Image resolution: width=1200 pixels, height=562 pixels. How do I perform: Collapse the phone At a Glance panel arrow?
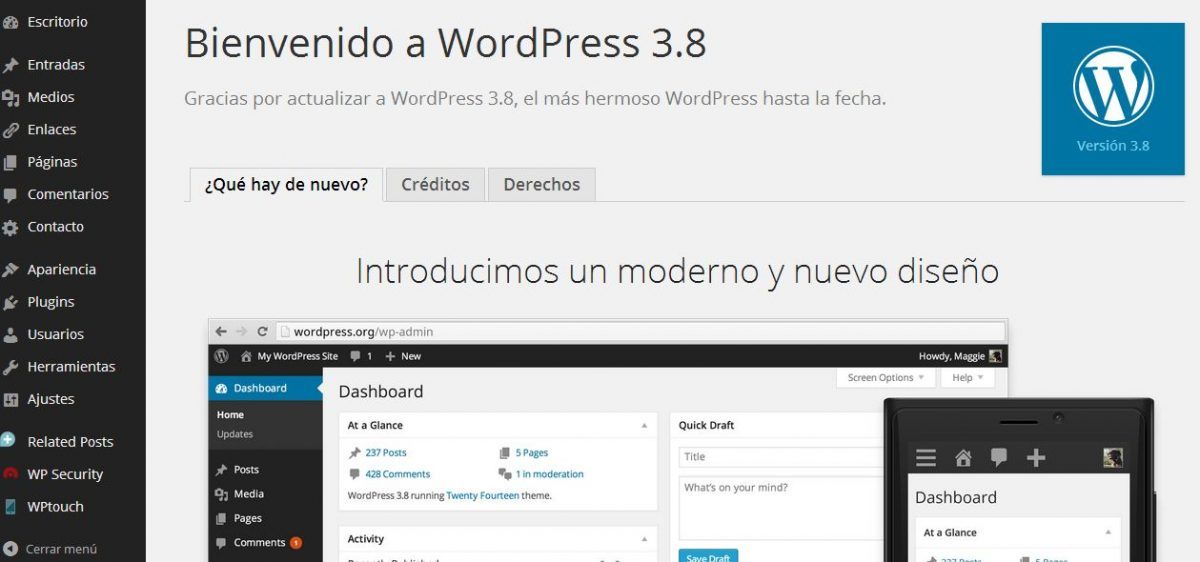point(1108,533)
